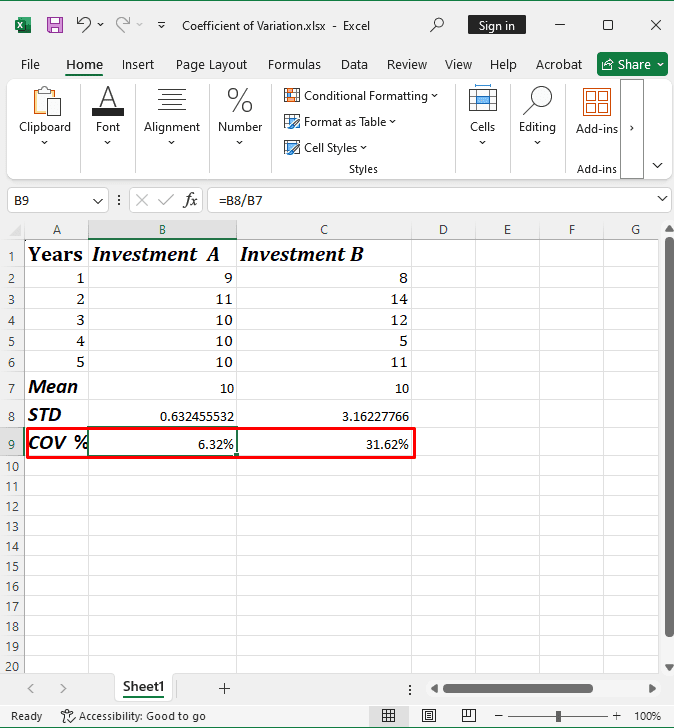Click the green Share button

633,64
